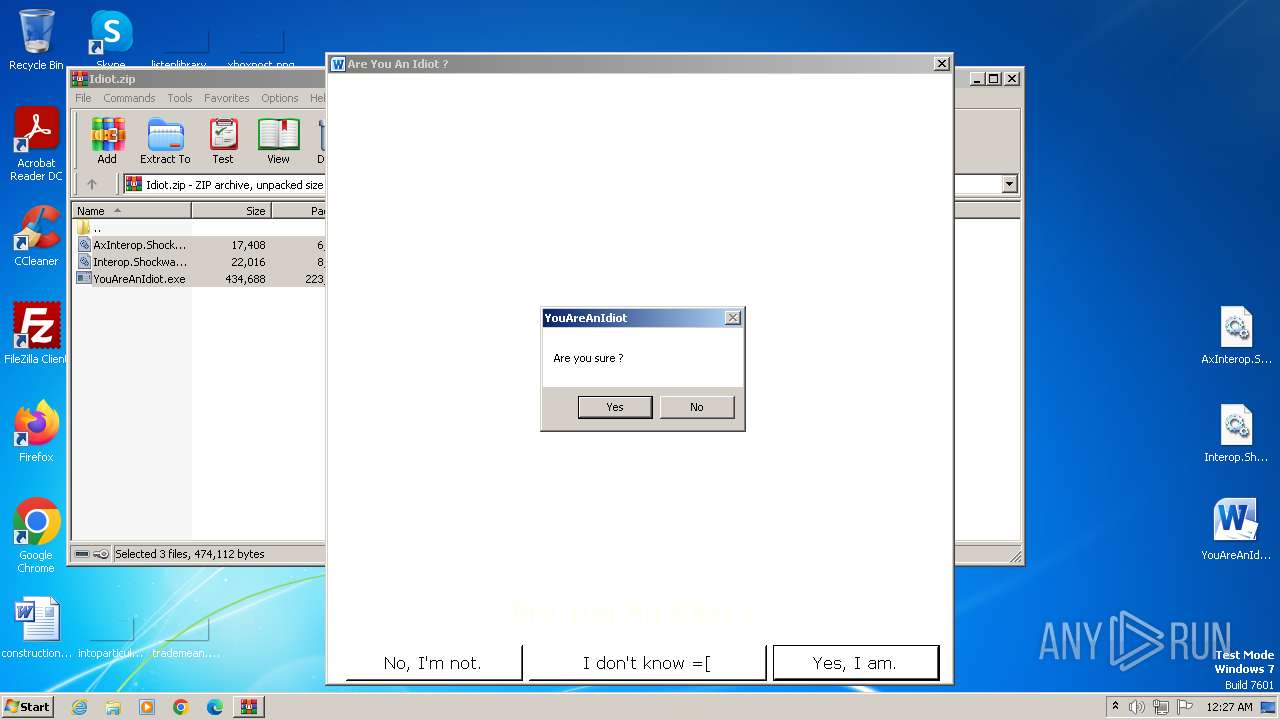The width and height of the screenshot is (1280, 720).
Task: Click the key icon in WinRAR status bar
Action: point(101,554)
